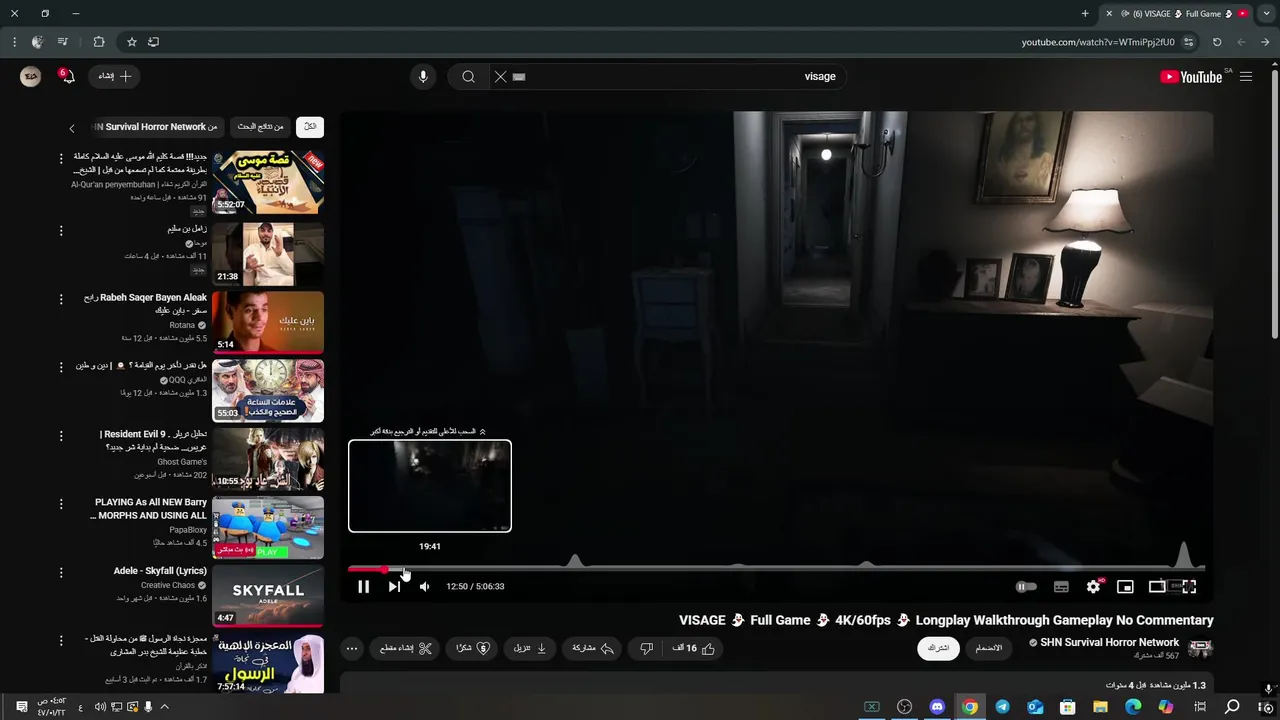The image size is (1280, 720).
Task: Dislike the video with thumbs down
Action: pos(646,648)
